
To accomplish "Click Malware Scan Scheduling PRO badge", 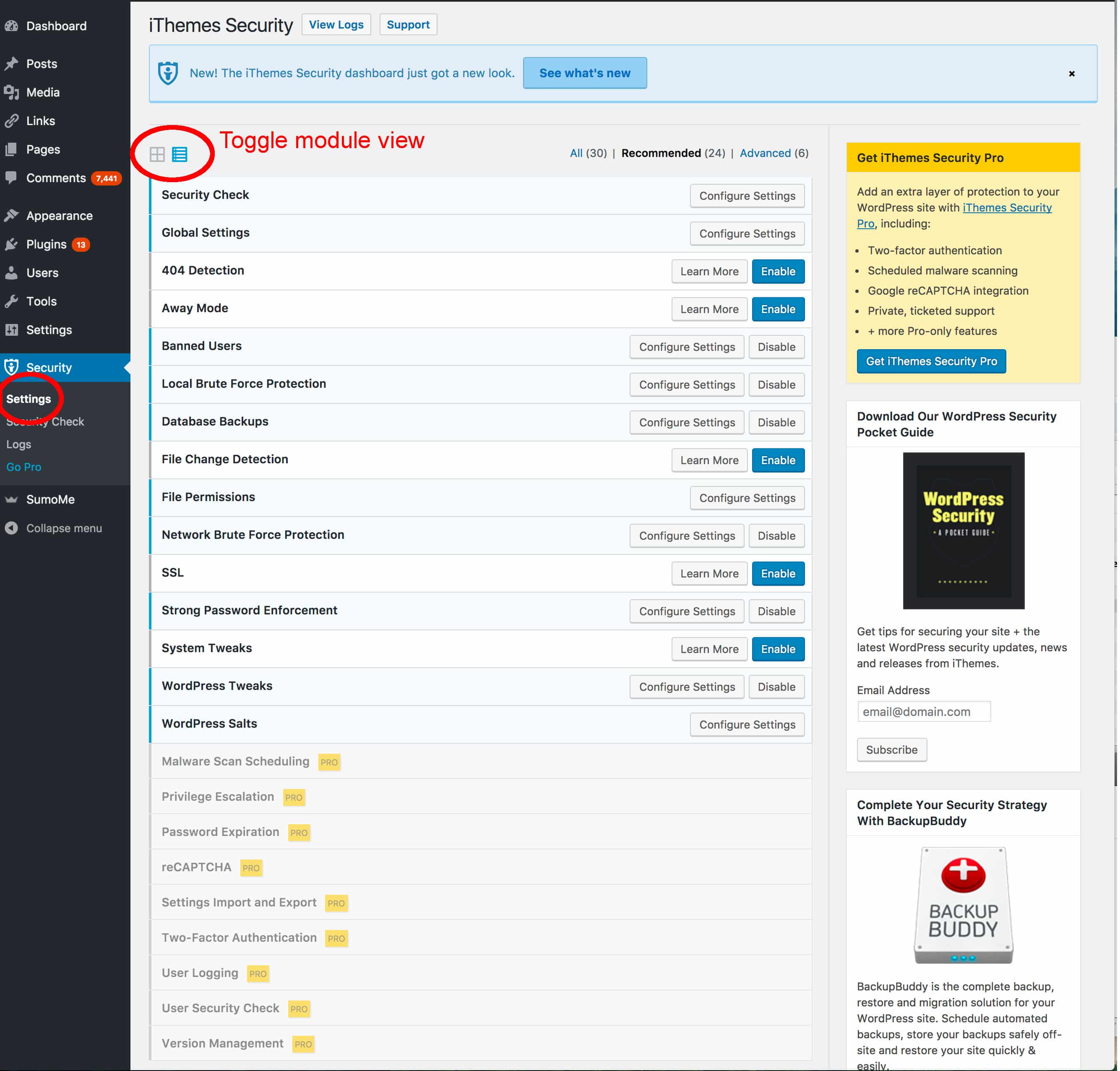I will (x=329, y=762).
